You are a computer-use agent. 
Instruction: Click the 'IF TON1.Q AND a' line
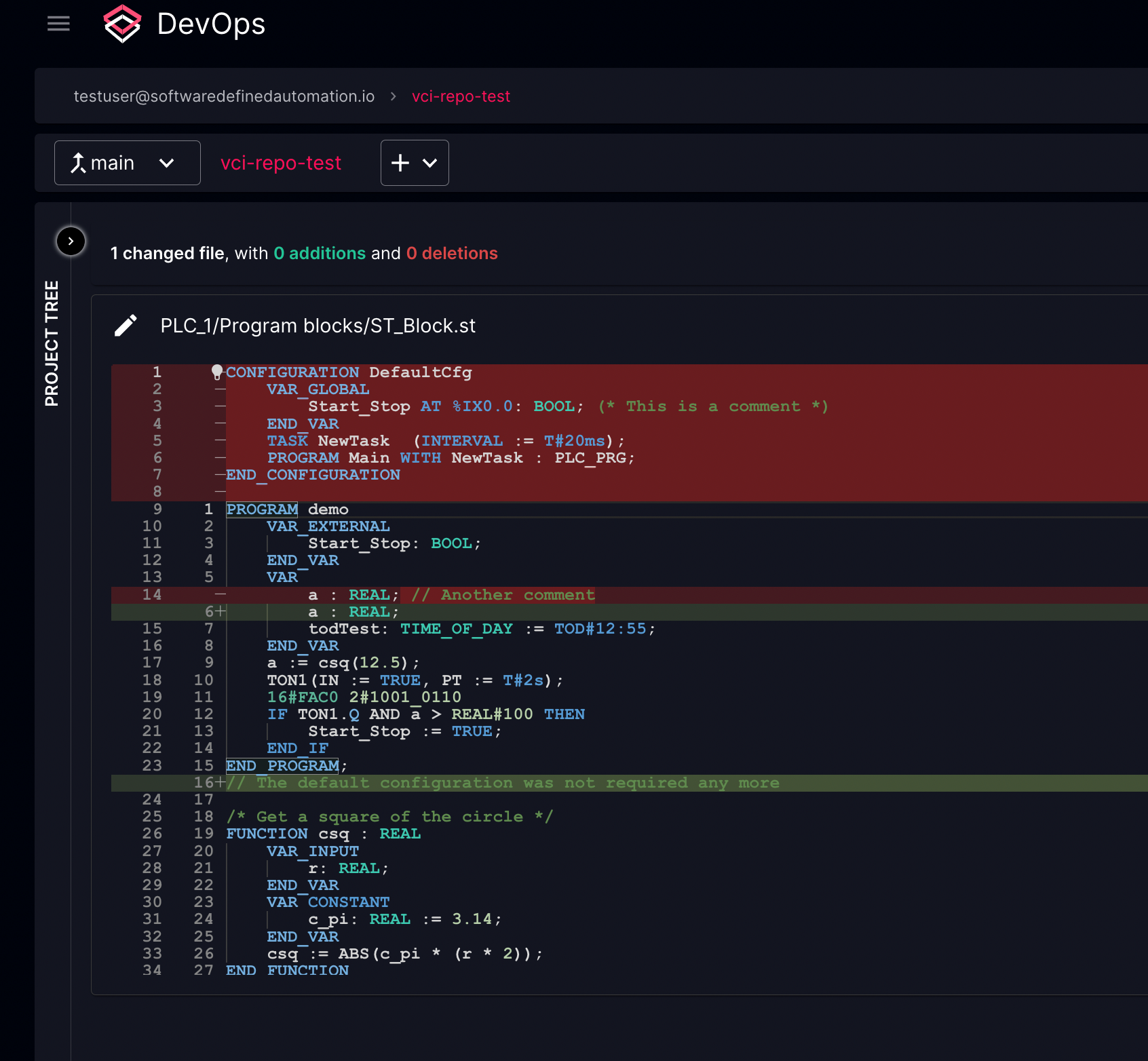point(425,714)
